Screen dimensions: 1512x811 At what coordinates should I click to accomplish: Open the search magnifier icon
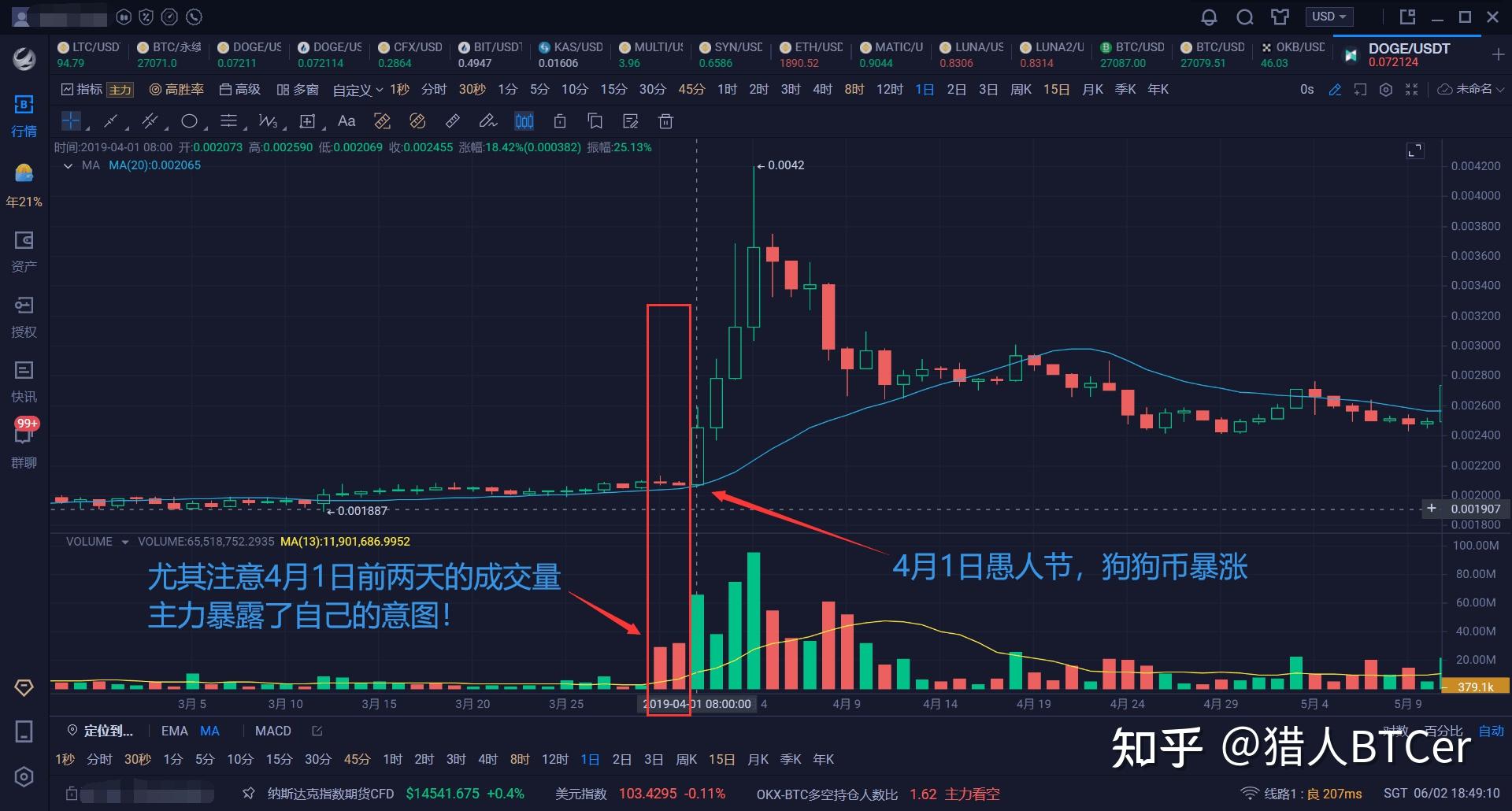1245,17
